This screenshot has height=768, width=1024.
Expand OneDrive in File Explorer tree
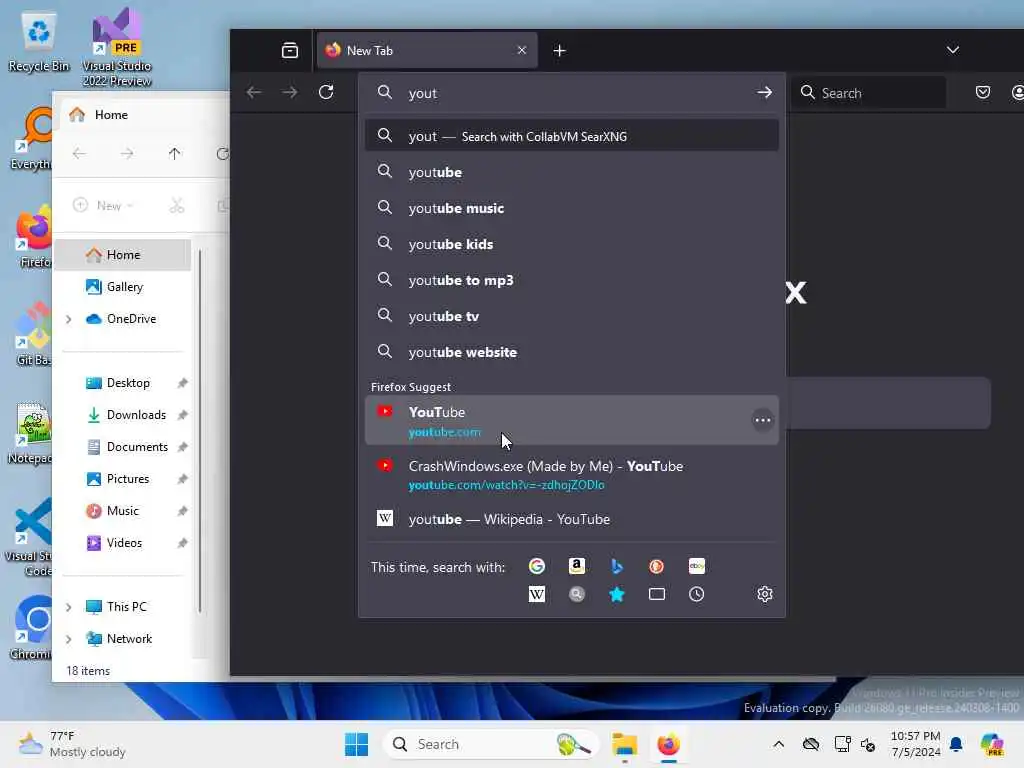pyautogui.click(x=69, y=319)
